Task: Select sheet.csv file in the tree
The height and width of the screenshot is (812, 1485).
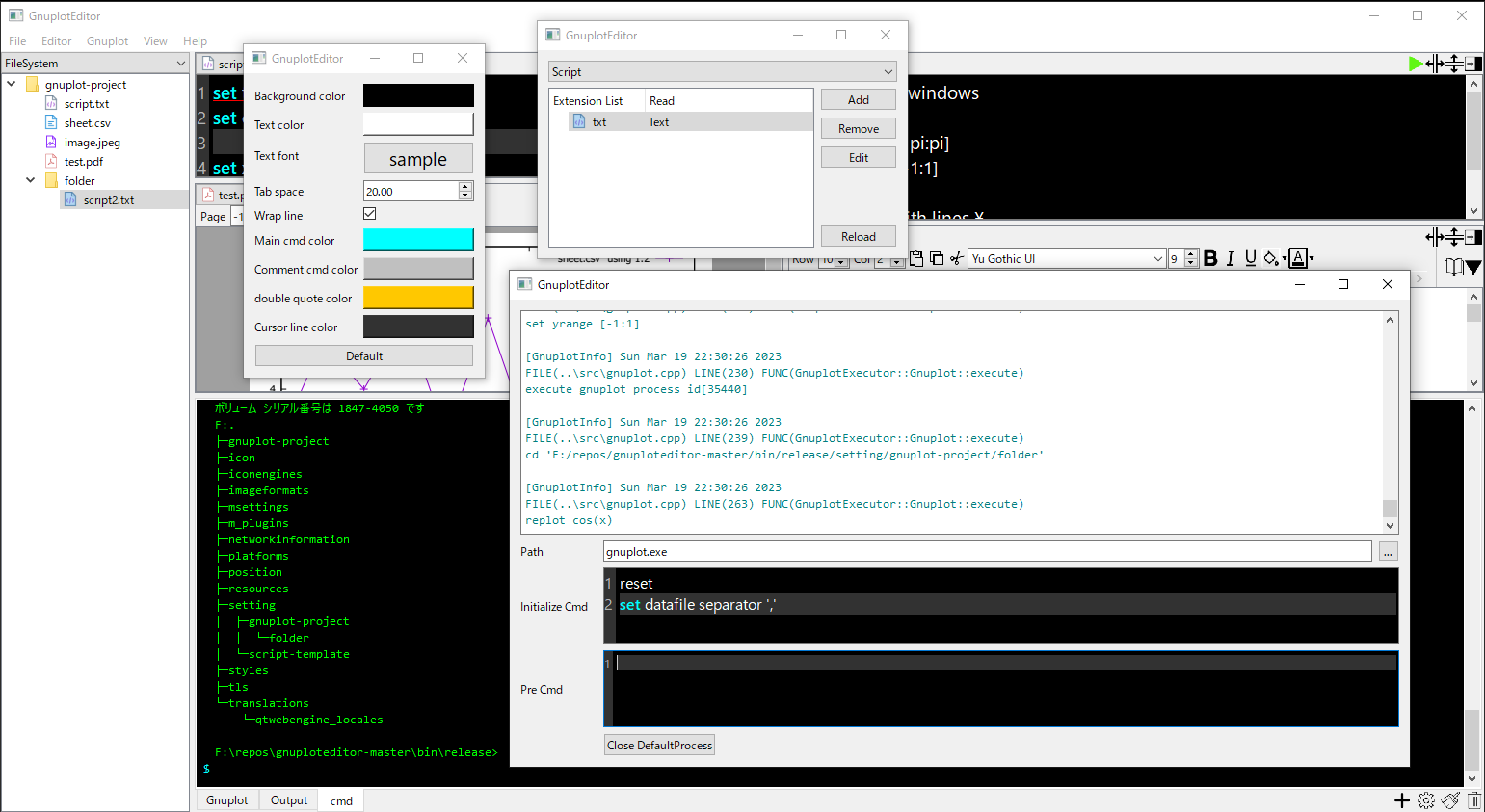Action: click(x=88, y=123)
